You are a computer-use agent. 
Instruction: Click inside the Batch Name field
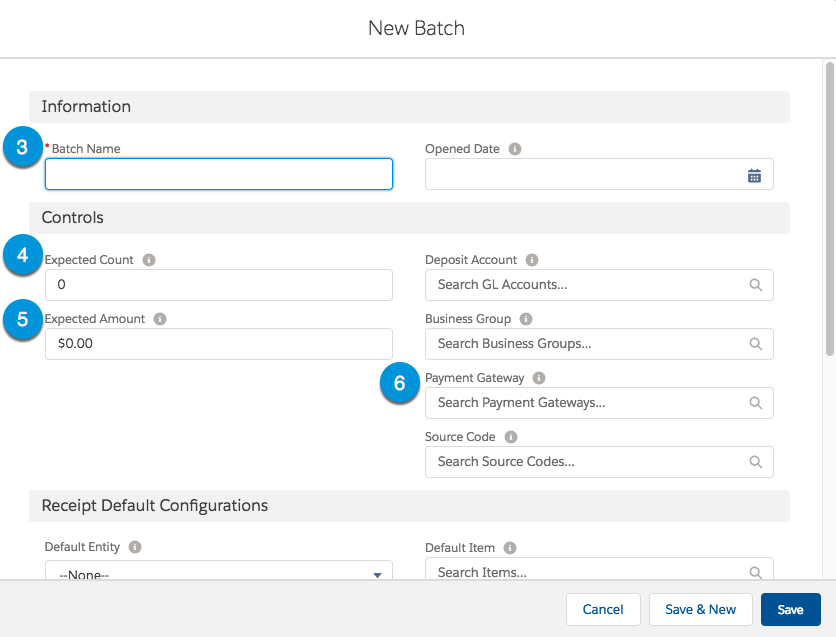click(x=218, y=173)
